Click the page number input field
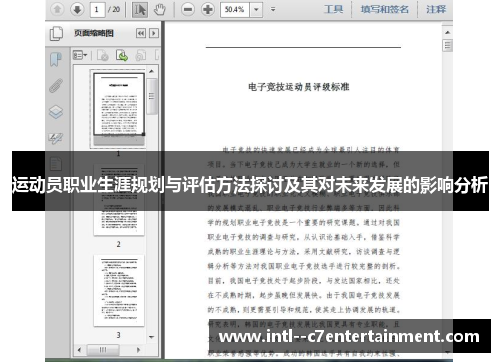The image size is (500, 362). [x=97, y=9]
